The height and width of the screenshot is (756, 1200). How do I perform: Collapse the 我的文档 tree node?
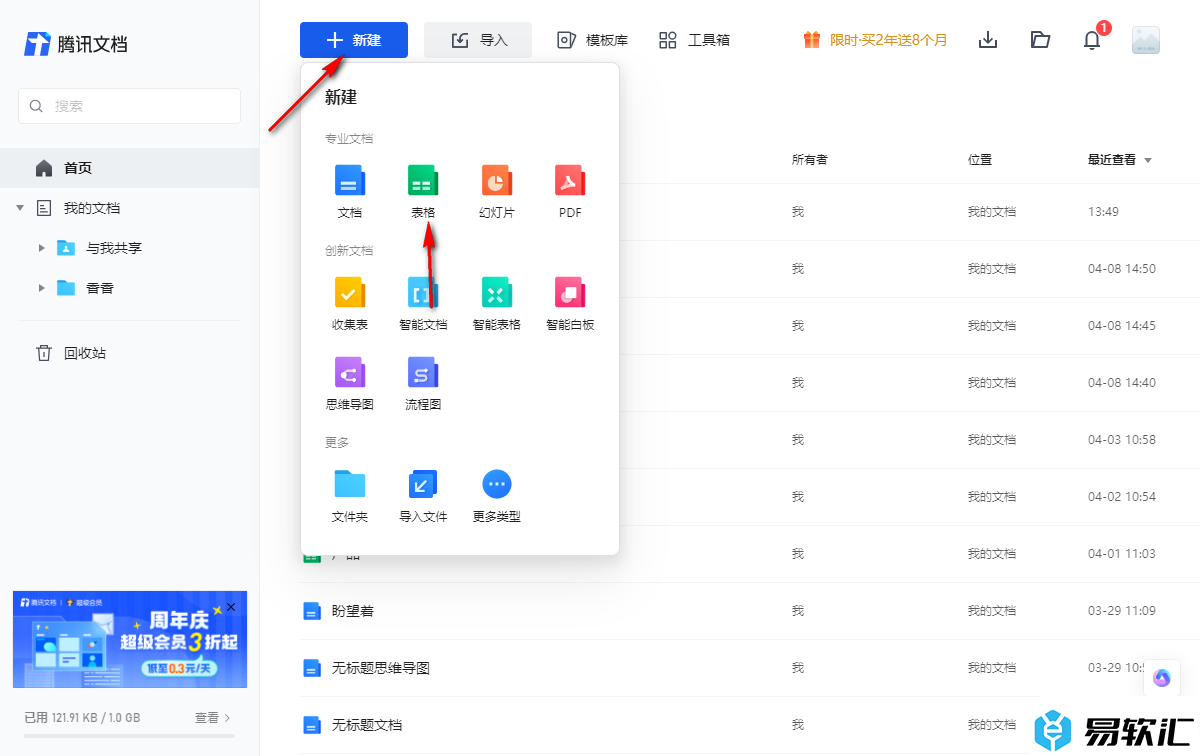20,208
